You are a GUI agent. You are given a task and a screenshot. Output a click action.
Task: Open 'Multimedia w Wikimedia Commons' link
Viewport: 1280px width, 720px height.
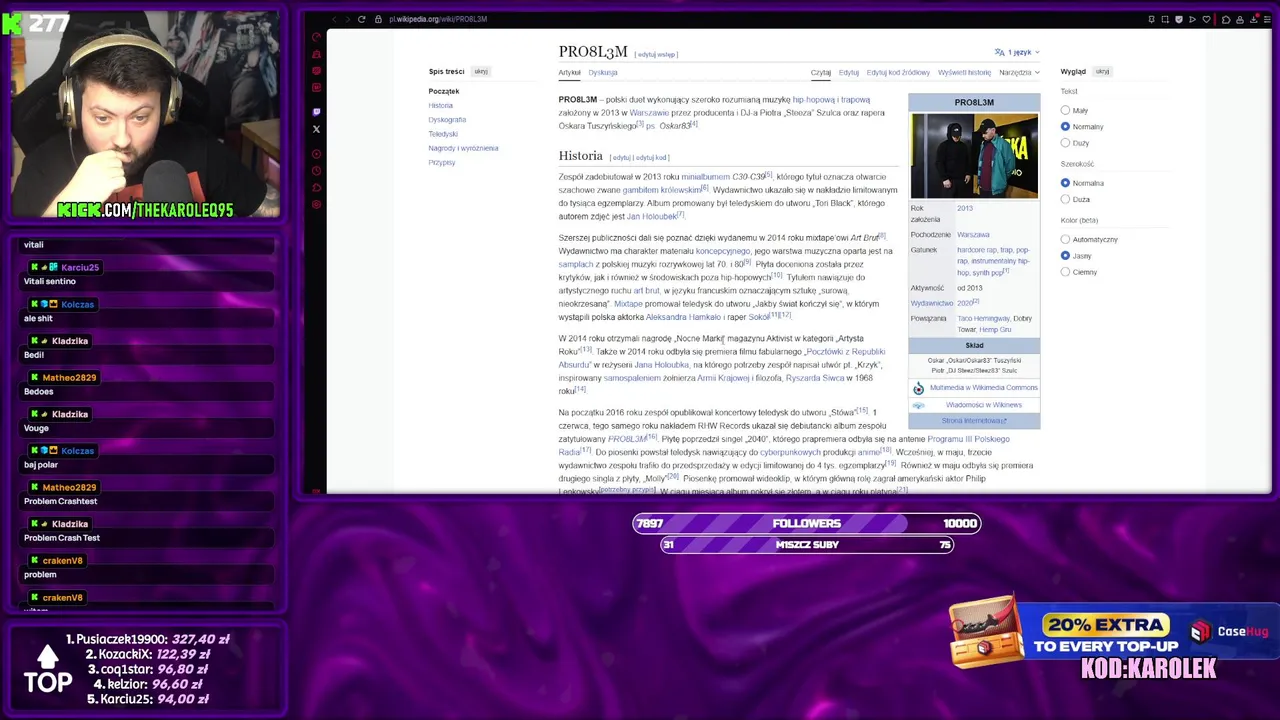pyautogui.click(x=984, y=388)
